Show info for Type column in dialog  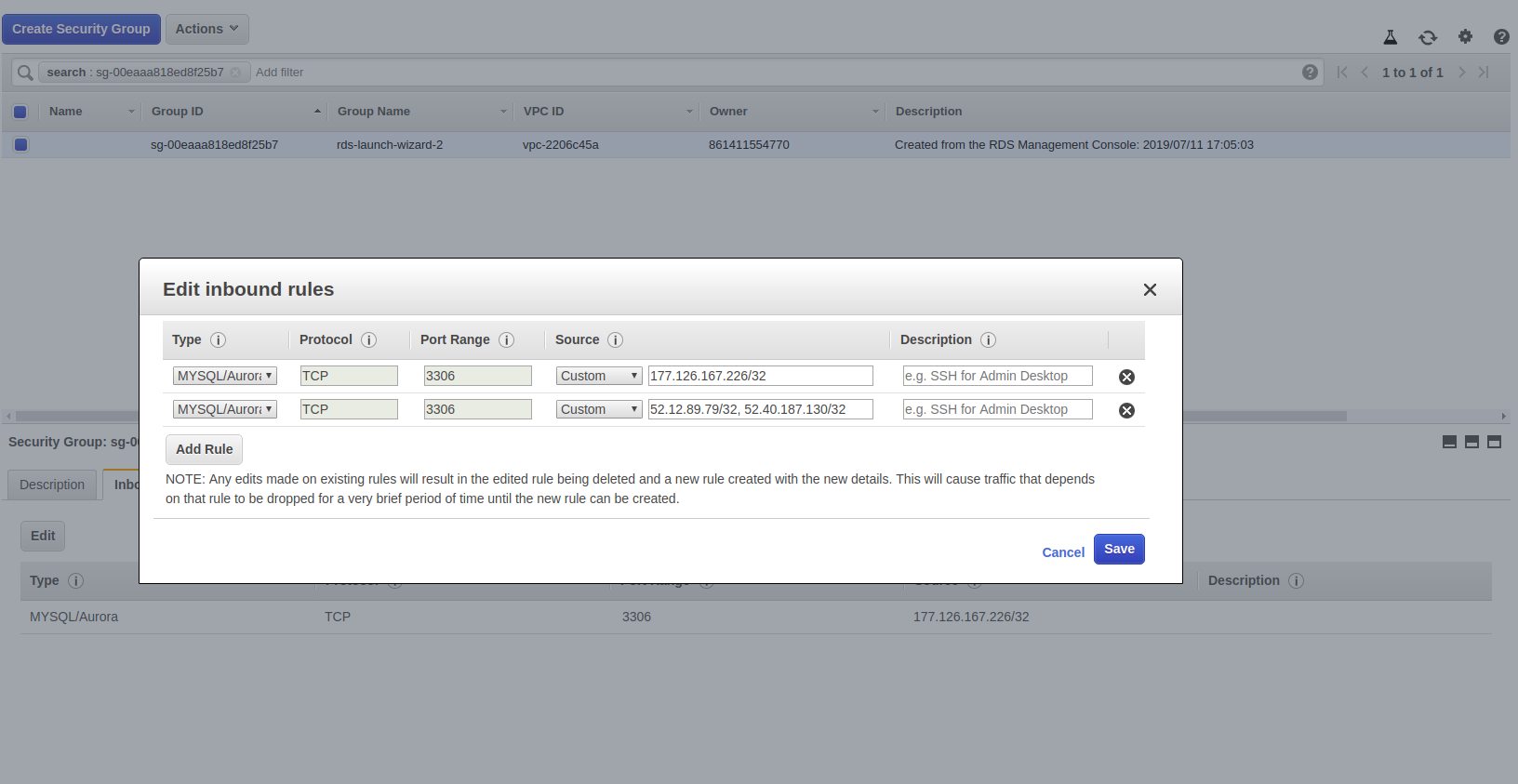219,340
